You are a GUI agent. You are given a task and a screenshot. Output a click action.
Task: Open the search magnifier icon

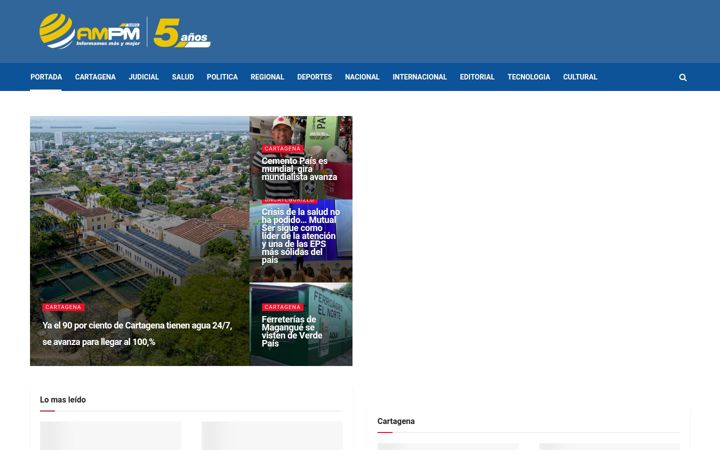click(683, 78)
